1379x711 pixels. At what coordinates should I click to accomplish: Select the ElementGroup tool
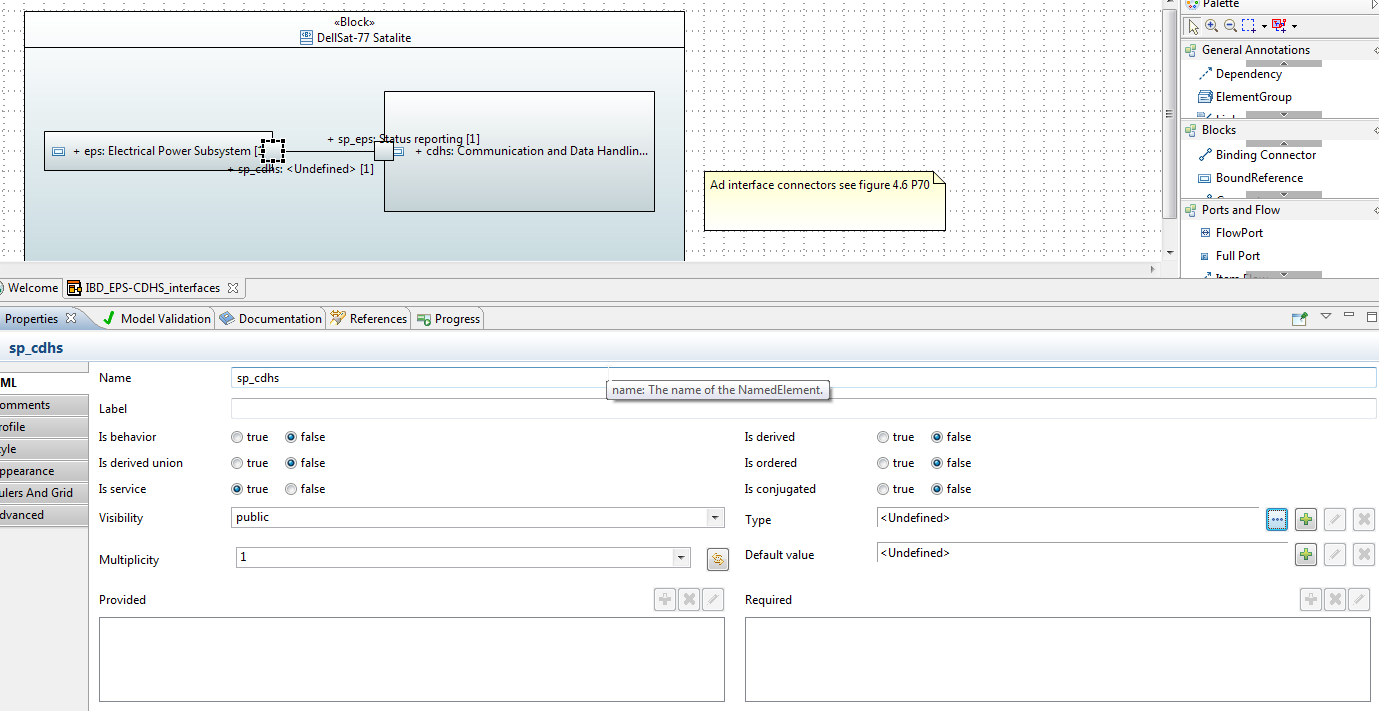(1245, 97)
